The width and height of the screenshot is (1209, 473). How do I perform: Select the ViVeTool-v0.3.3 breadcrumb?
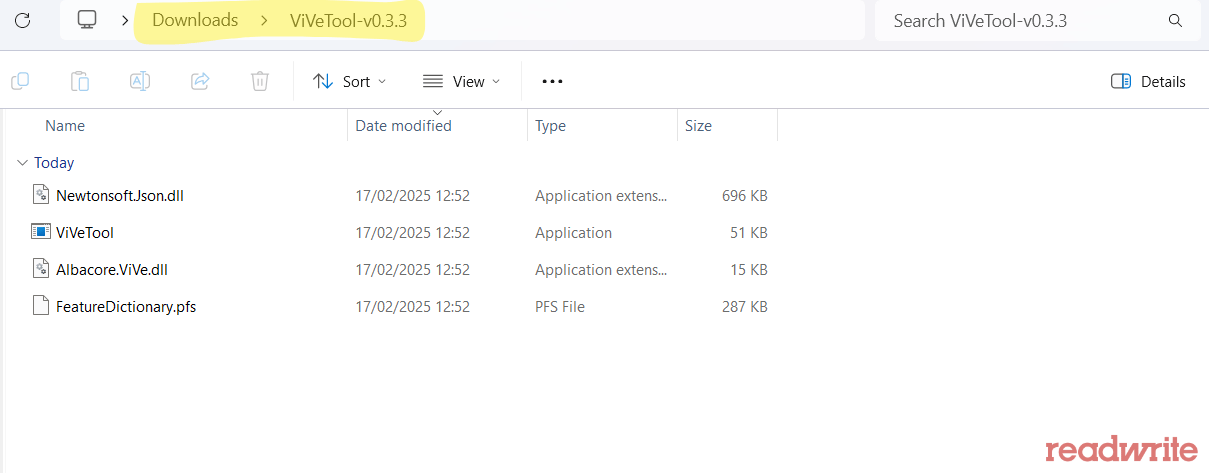coord(349,20)
